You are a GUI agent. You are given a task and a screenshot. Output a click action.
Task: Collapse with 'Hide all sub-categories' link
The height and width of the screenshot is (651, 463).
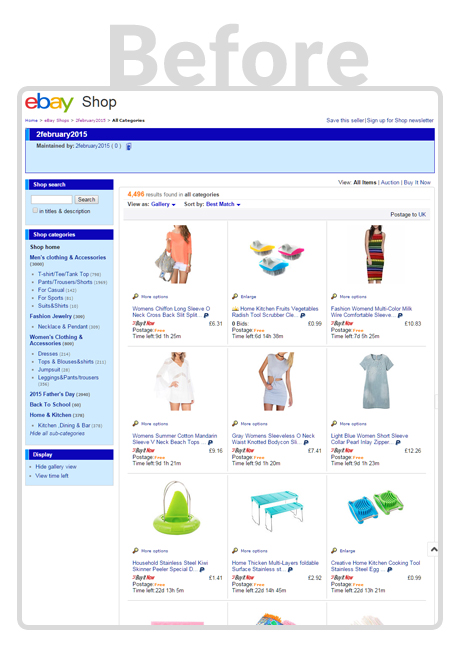click(57, 433)
